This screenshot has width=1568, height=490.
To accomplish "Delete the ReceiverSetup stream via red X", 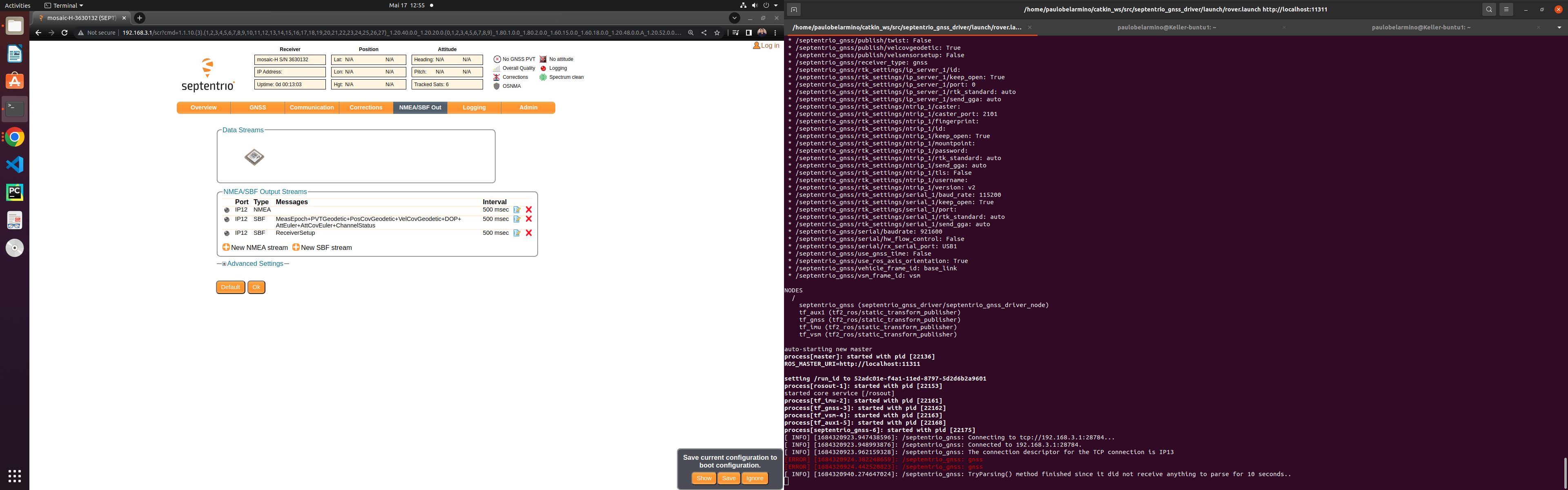I will [x=528, y=232].
